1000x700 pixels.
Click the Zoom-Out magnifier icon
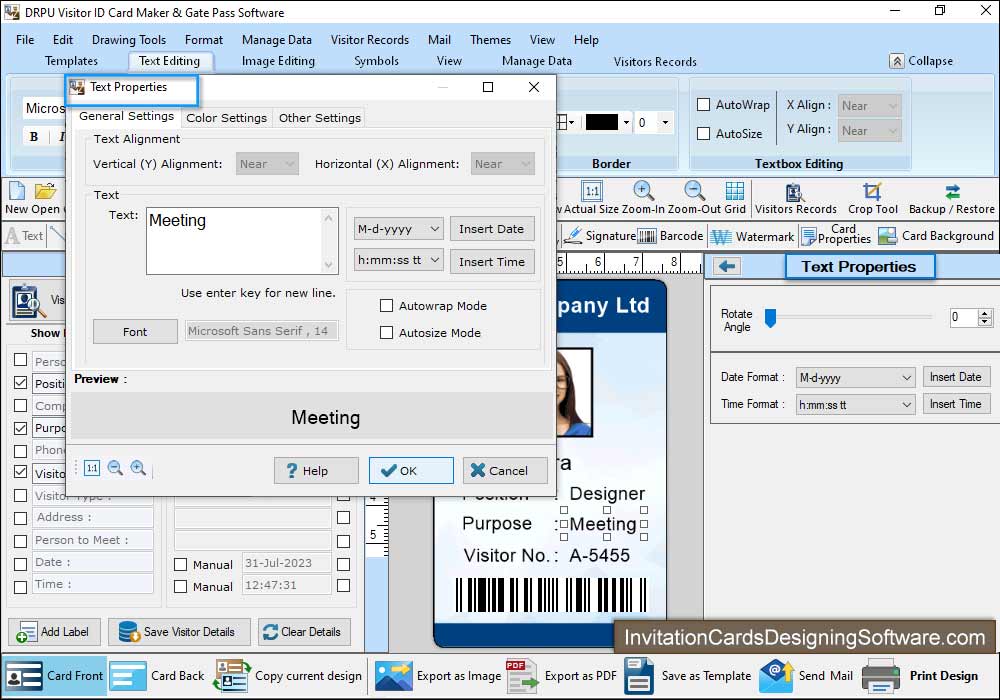pos(694,191)
